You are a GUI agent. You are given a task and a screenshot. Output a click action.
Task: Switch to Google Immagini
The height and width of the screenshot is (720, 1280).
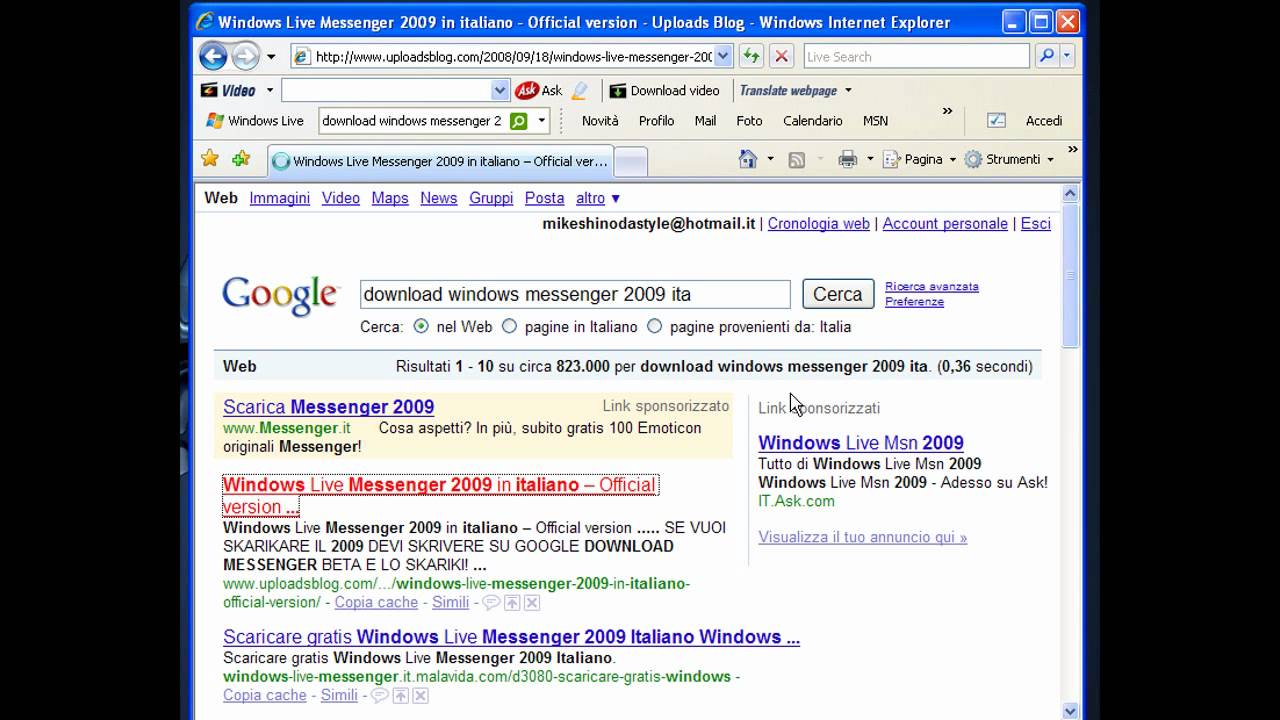[x=279, y=198]
